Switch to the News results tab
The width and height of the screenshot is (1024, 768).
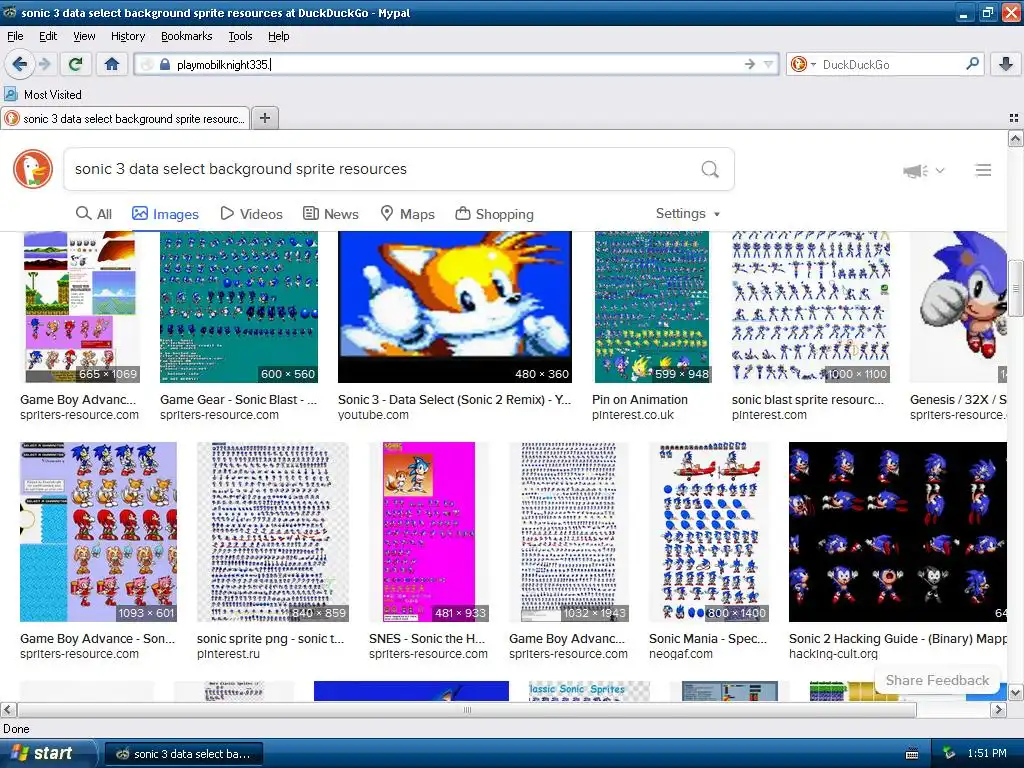point(331,214)
